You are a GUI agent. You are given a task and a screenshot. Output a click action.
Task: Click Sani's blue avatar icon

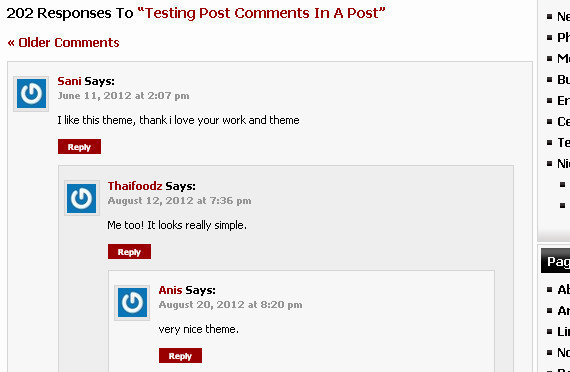point(31,94)
